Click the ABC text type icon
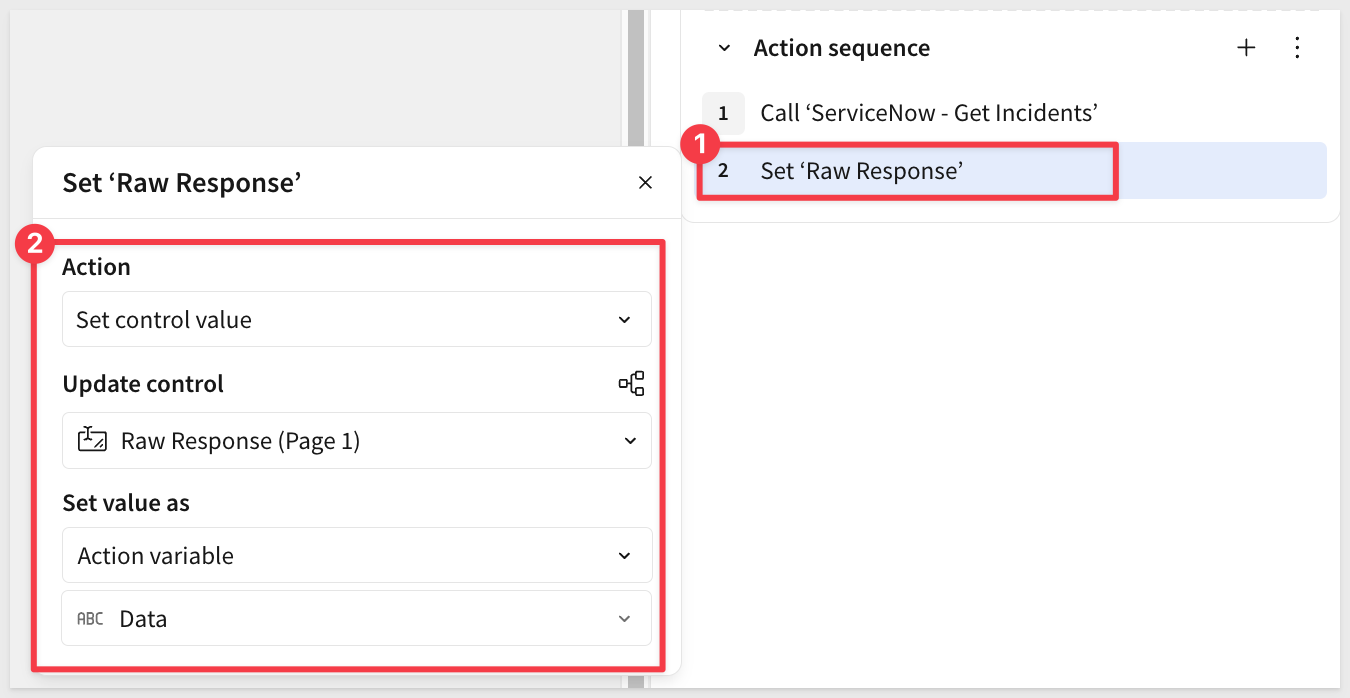Viewport: 1350px width, 698px height. pos(90,619)
